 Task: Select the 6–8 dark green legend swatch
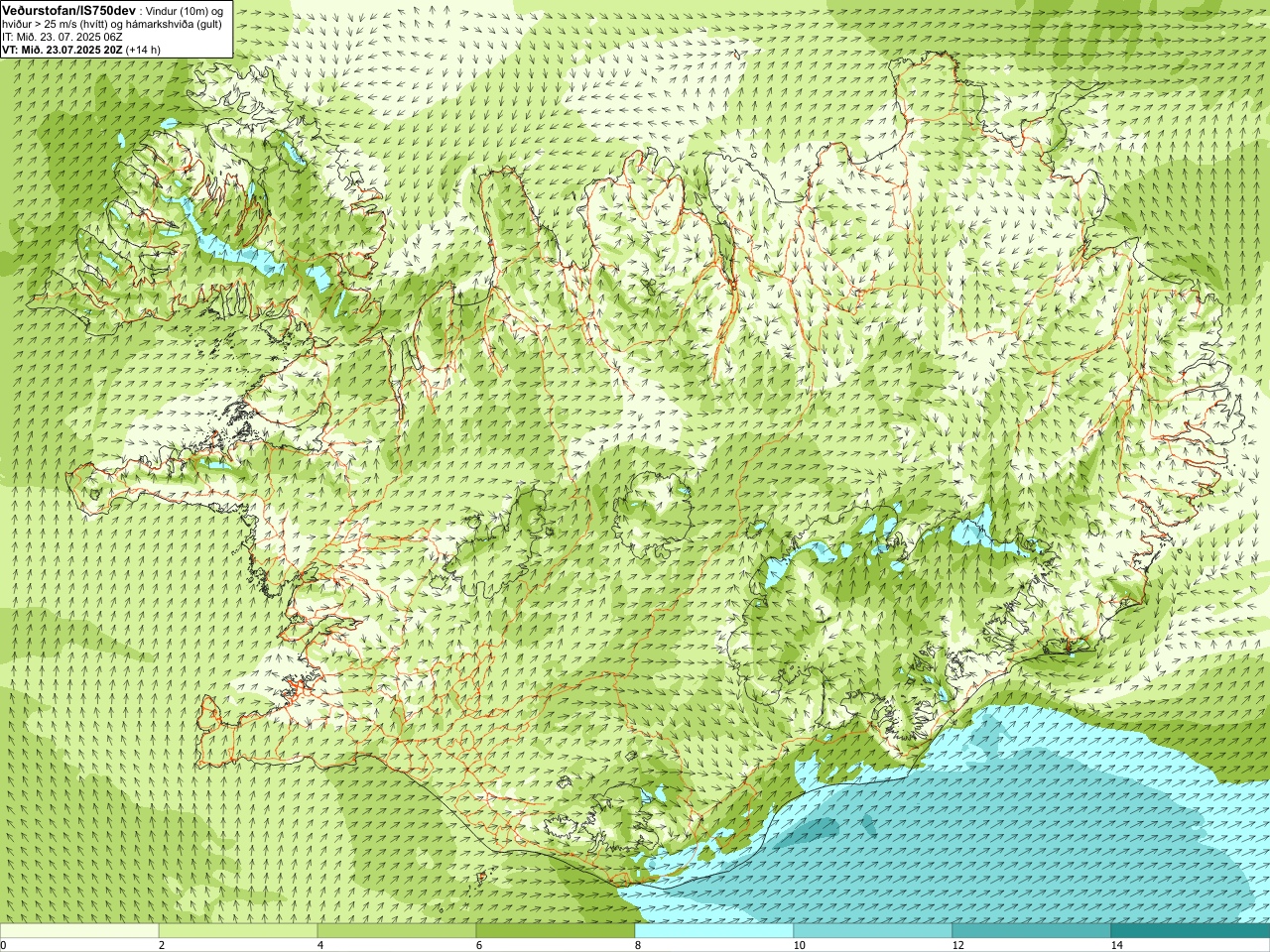(556, 931)
